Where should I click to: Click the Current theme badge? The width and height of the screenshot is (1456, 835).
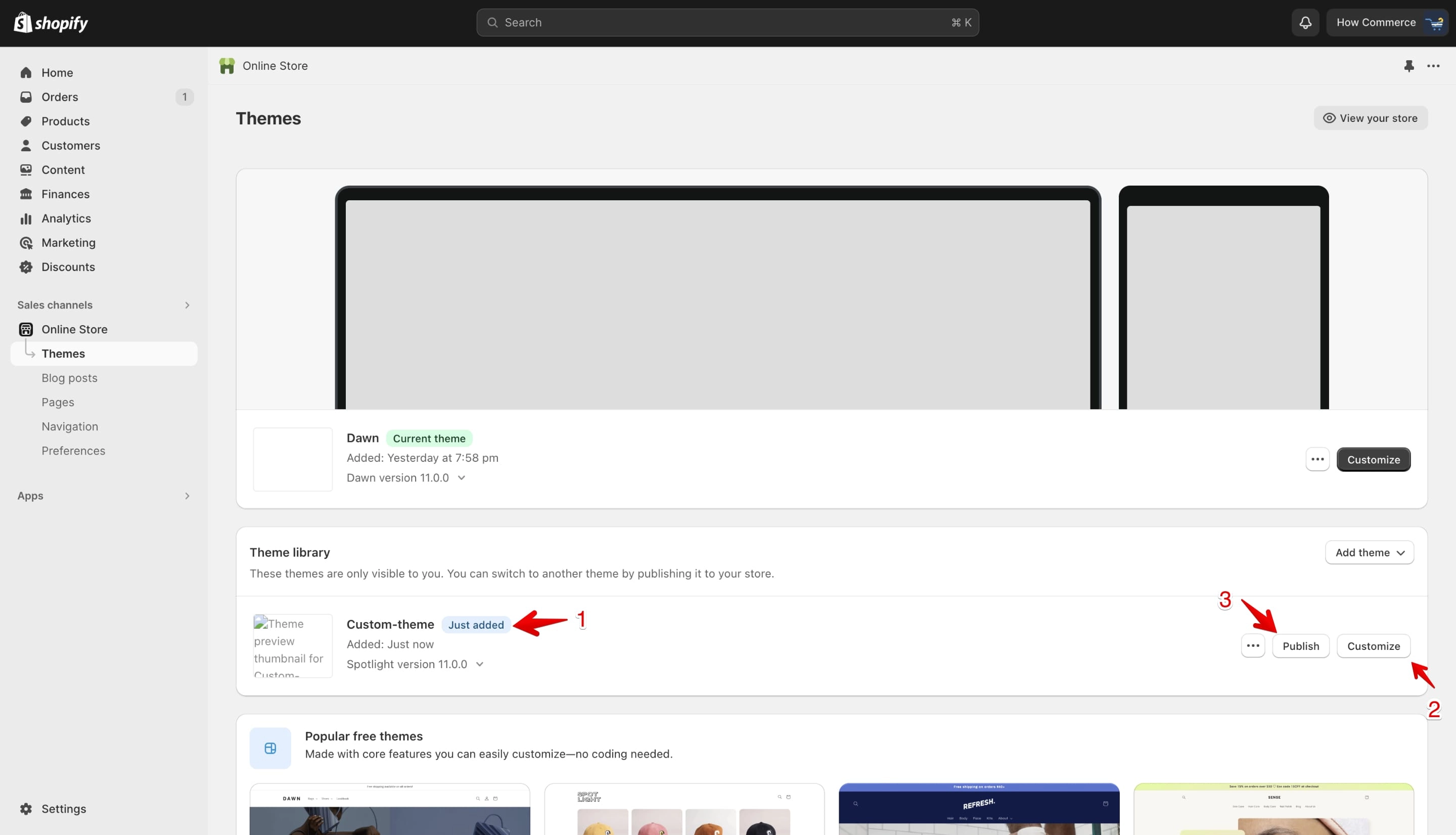click(x=429, y=438)
